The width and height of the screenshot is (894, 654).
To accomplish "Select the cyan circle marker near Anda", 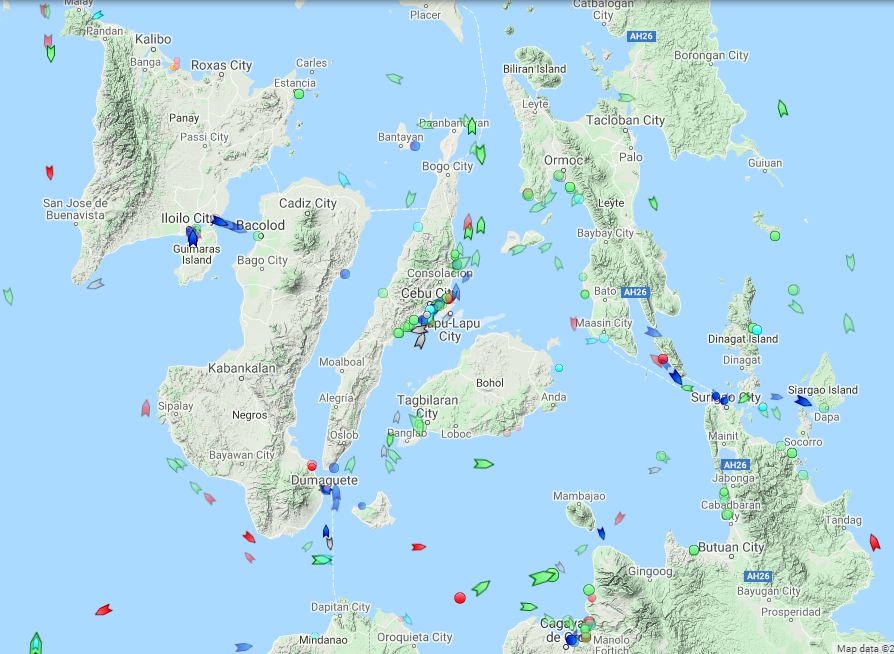I will click(x=559, y=368).
